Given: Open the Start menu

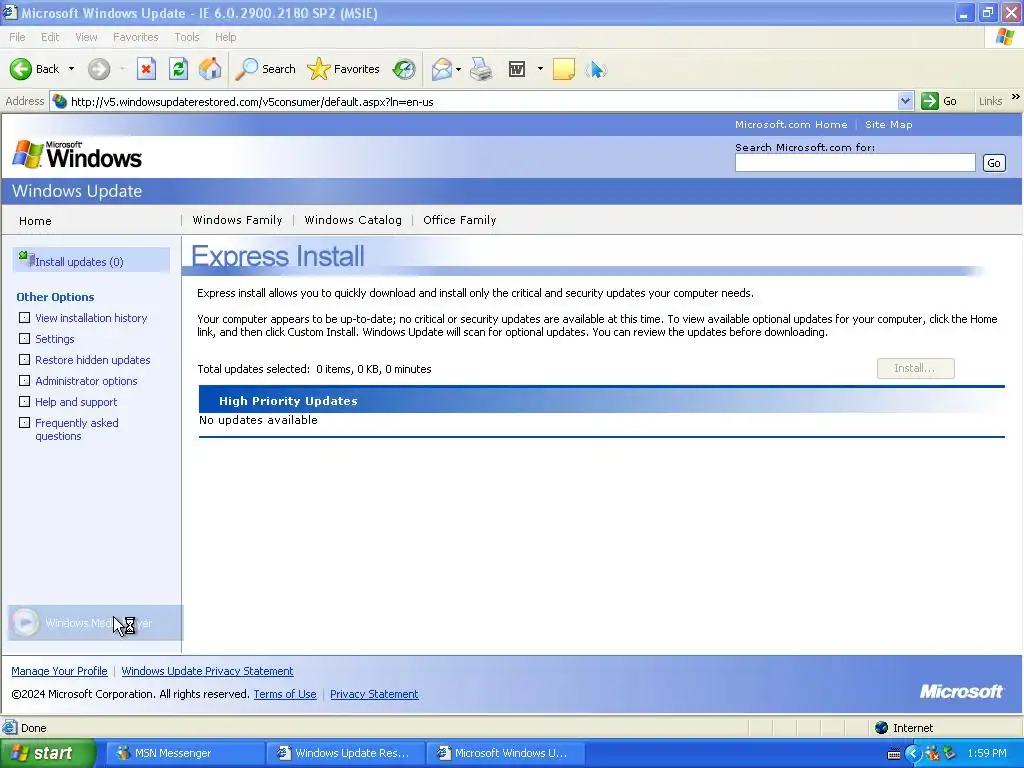Looking at the screenshot, I should [x=48, y=753].
